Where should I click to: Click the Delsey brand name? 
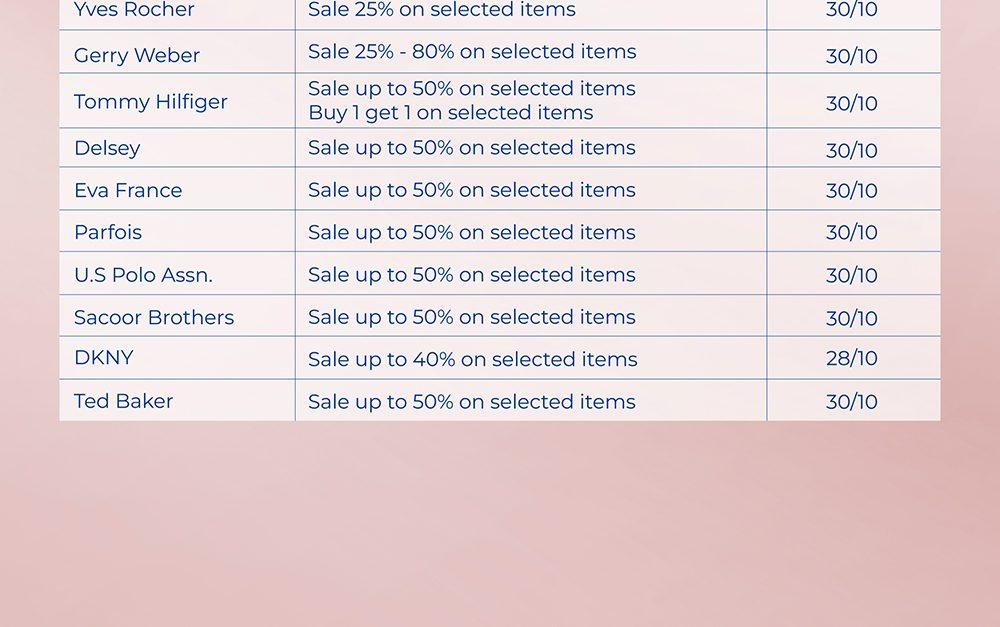[x=107, y=148]
